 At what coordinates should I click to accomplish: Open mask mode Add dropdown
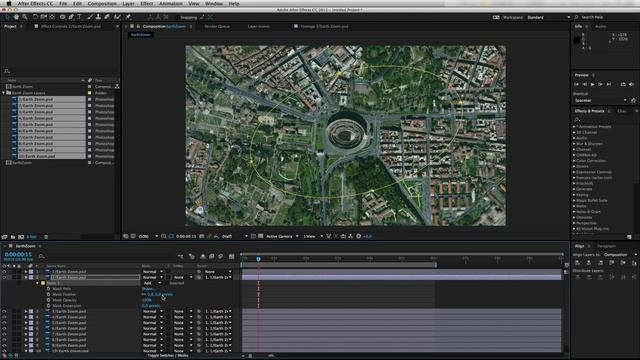pos(152,283)
